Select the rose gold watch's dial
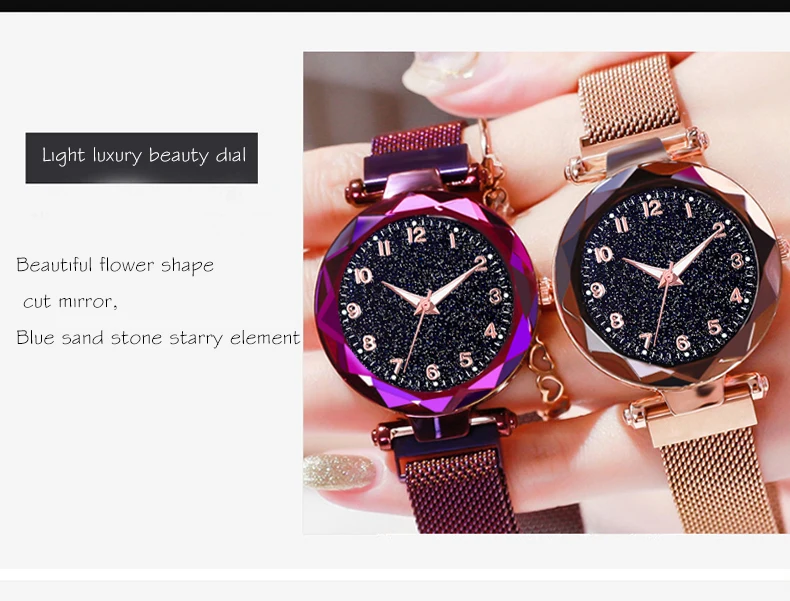Image resolution: width=790 pixels, height=601 pixels. pos(669,277)
